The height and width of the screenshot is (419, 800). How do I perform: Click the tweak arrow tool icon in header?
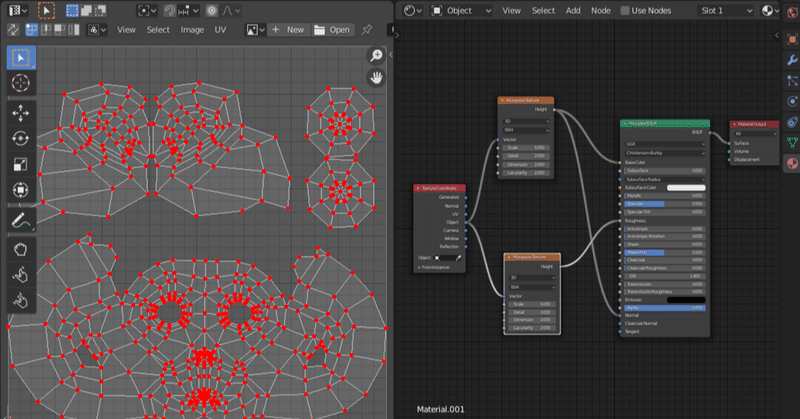pos(46,10)
